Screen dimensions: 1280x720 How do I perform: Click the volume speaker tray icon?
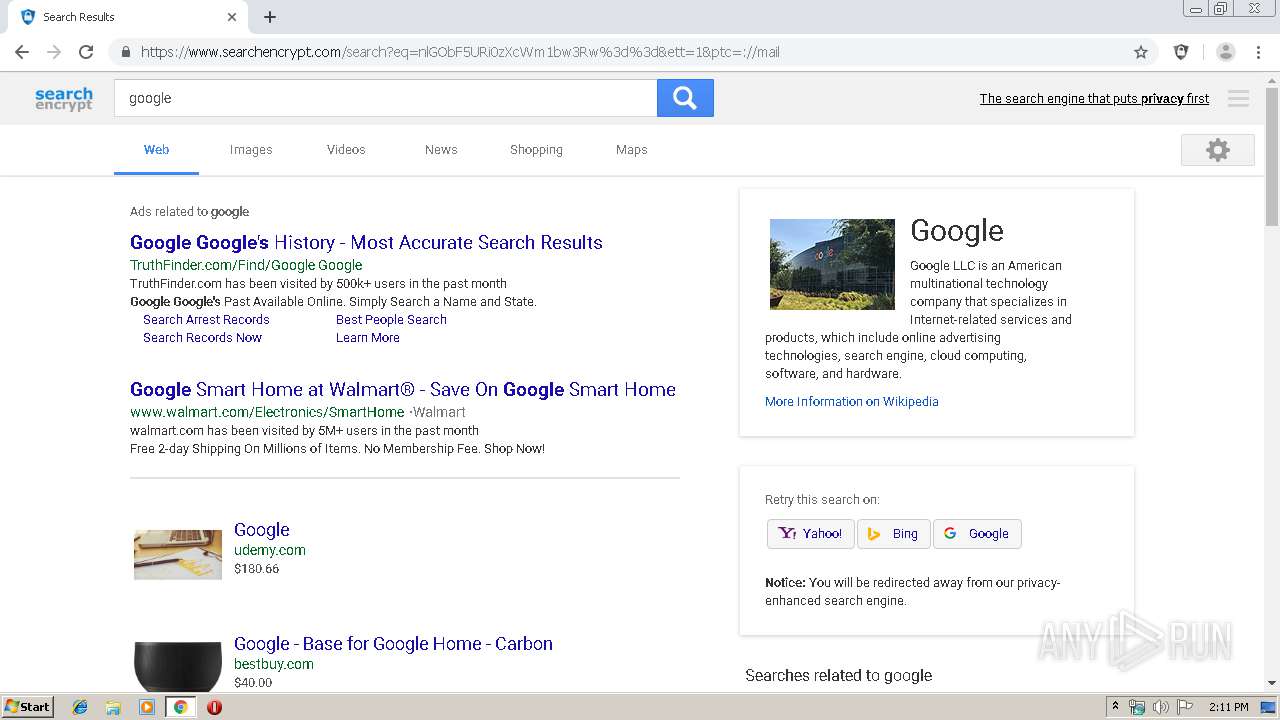[1161, 707]
